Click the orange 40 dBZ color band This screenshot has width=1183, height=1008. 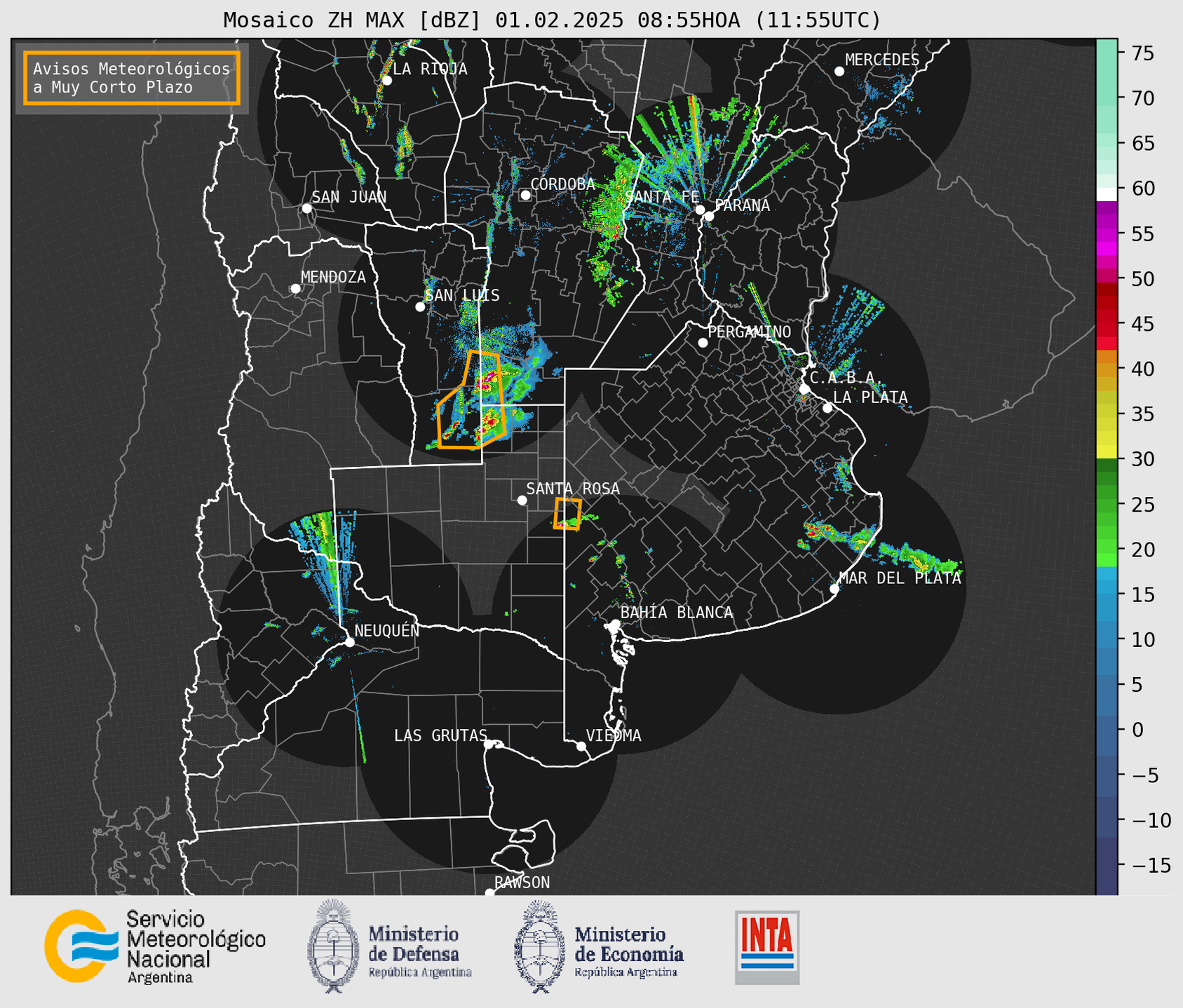1107,370
